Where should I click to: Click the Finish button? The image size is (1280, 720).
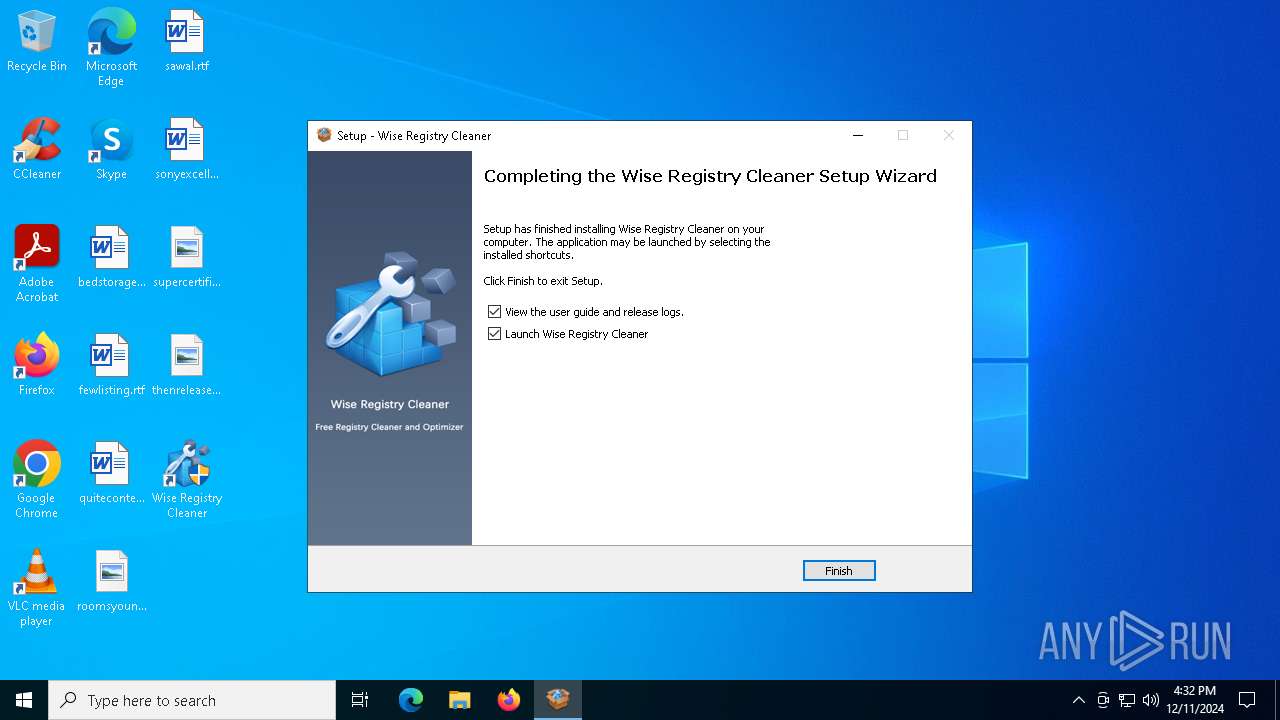839,571
